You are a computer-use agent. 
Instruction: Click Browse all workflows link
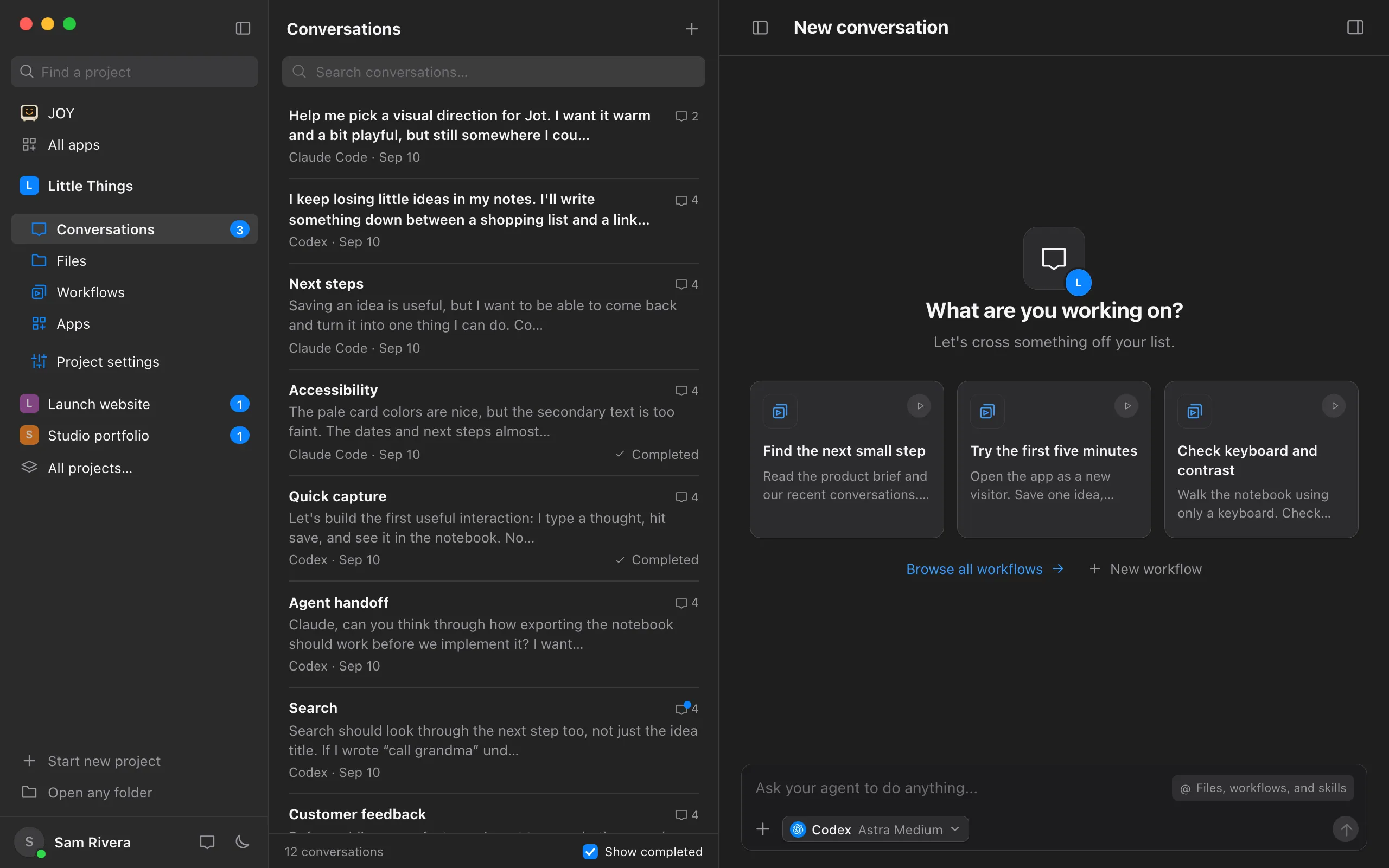985,569
